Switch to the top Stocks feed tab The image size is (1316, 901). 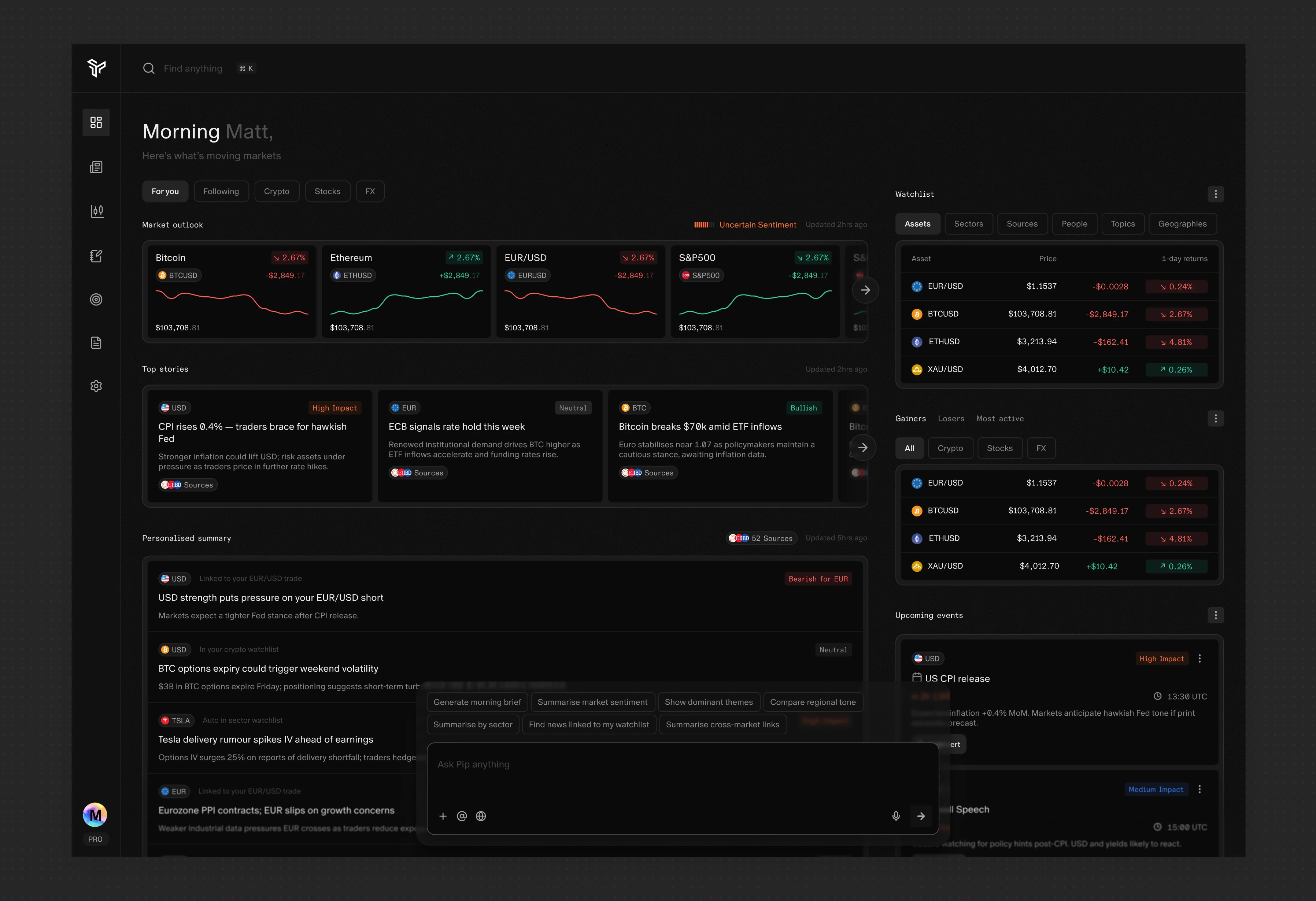(327, 191)
